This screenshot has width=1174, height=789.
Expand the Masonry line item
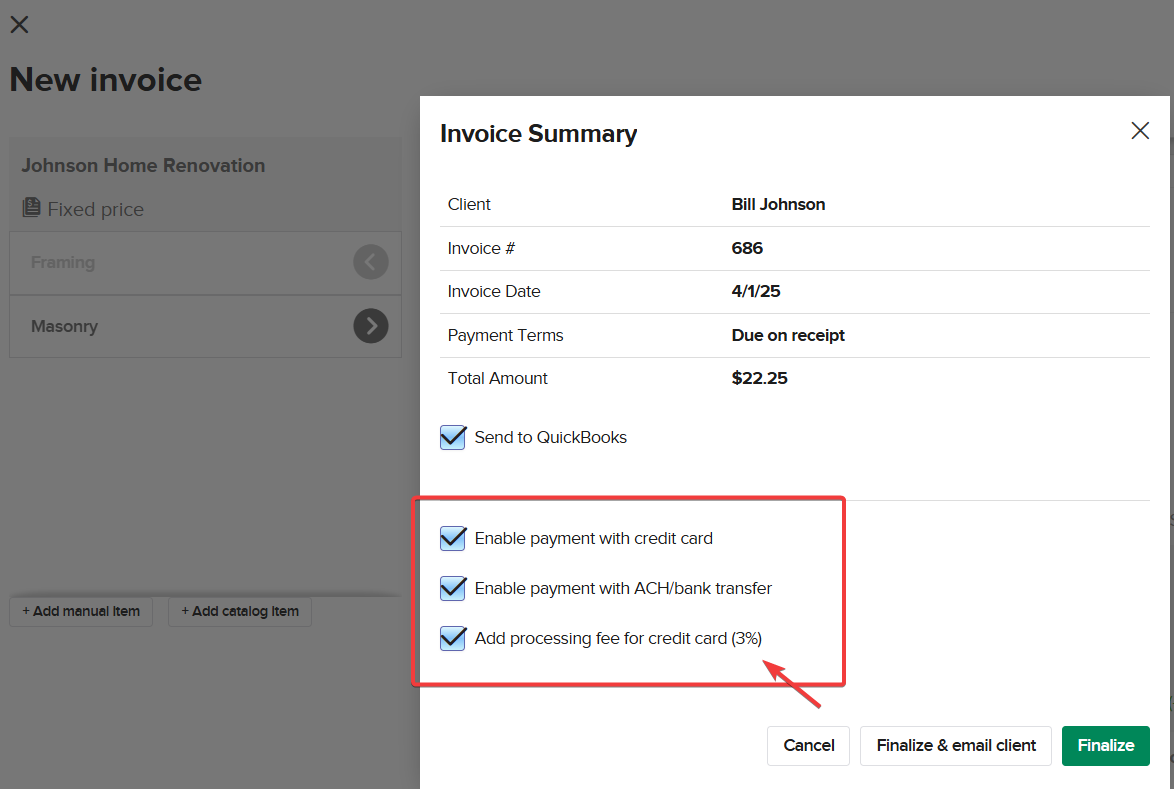pos(371,326)
